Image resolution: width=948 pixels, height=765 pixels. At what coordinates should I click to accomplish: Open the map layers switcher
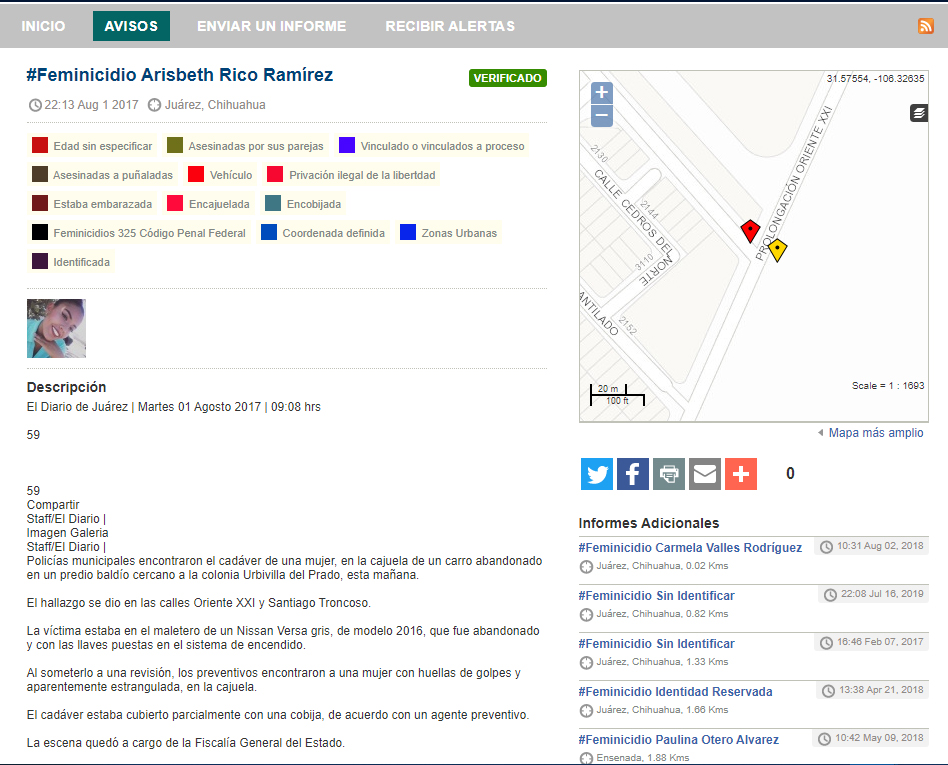click(x=919, y=112)
